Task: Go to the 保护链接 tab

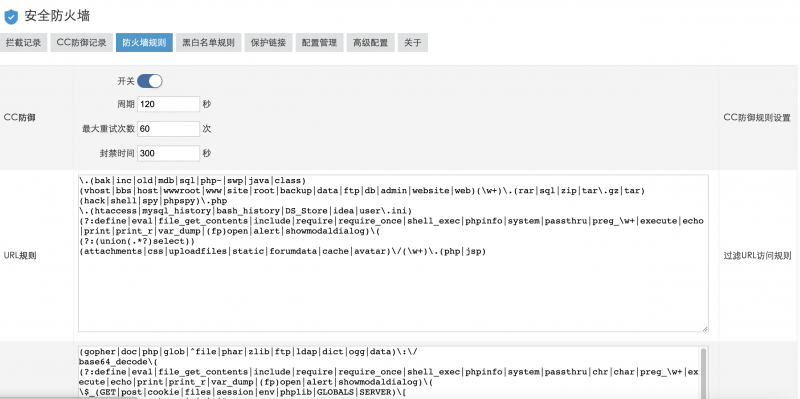Action: pos(268,43)
